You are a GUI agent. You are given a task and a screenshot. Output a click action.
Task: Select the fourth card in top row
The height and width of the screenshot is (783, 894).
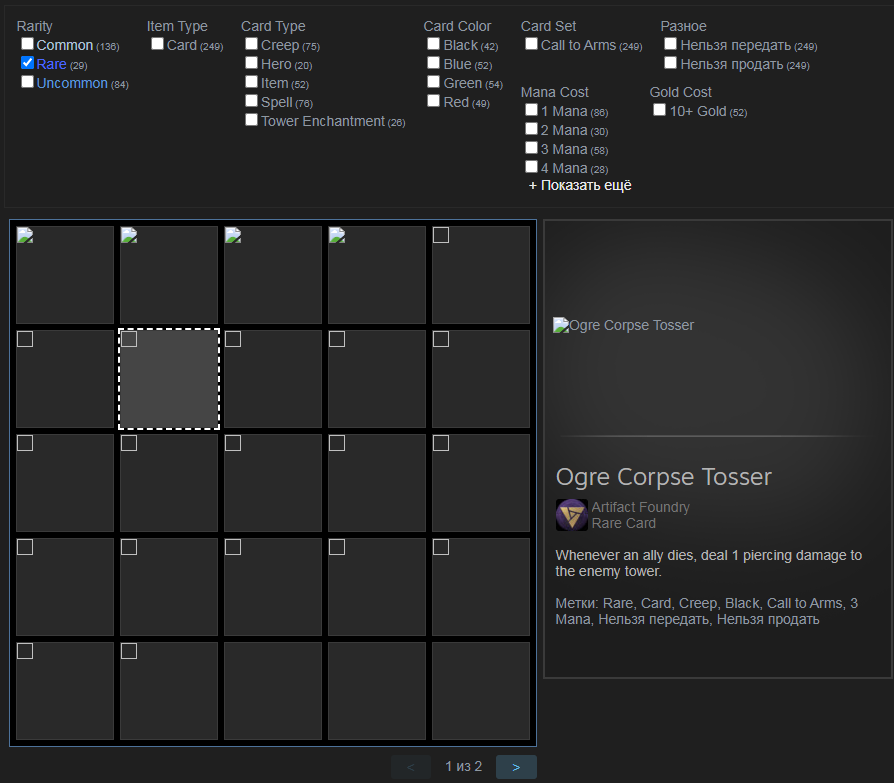coord(377,275)
